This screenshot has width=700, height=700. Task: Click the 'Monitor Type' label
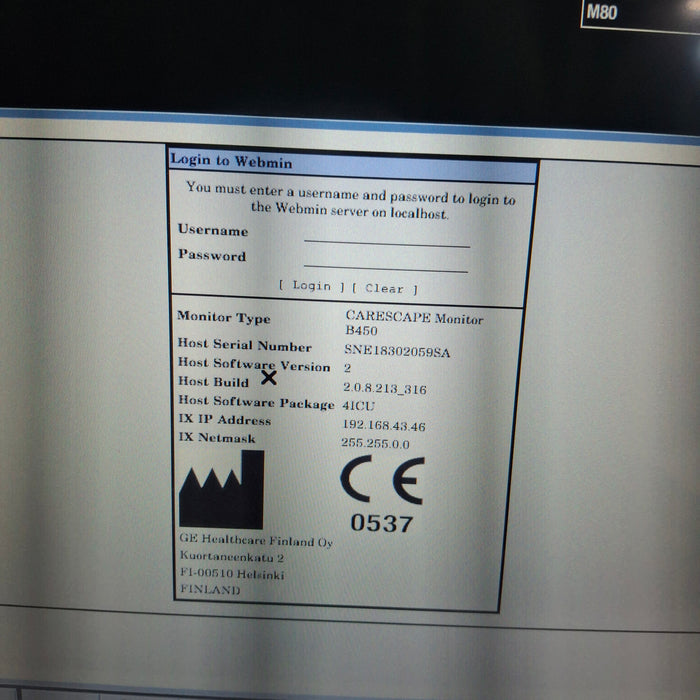[224, 317]
